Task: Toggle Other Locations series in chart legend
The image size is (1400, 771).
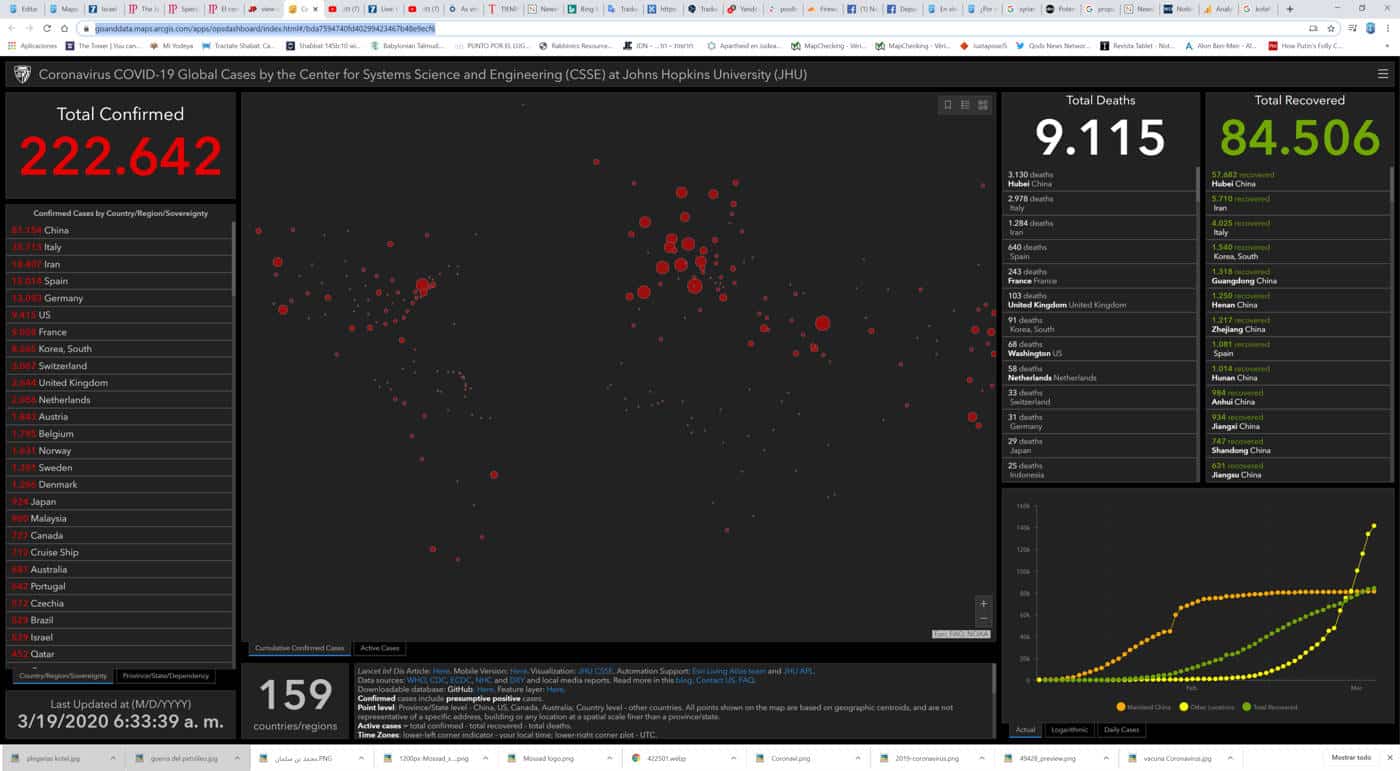Action: pos(1206,707)
